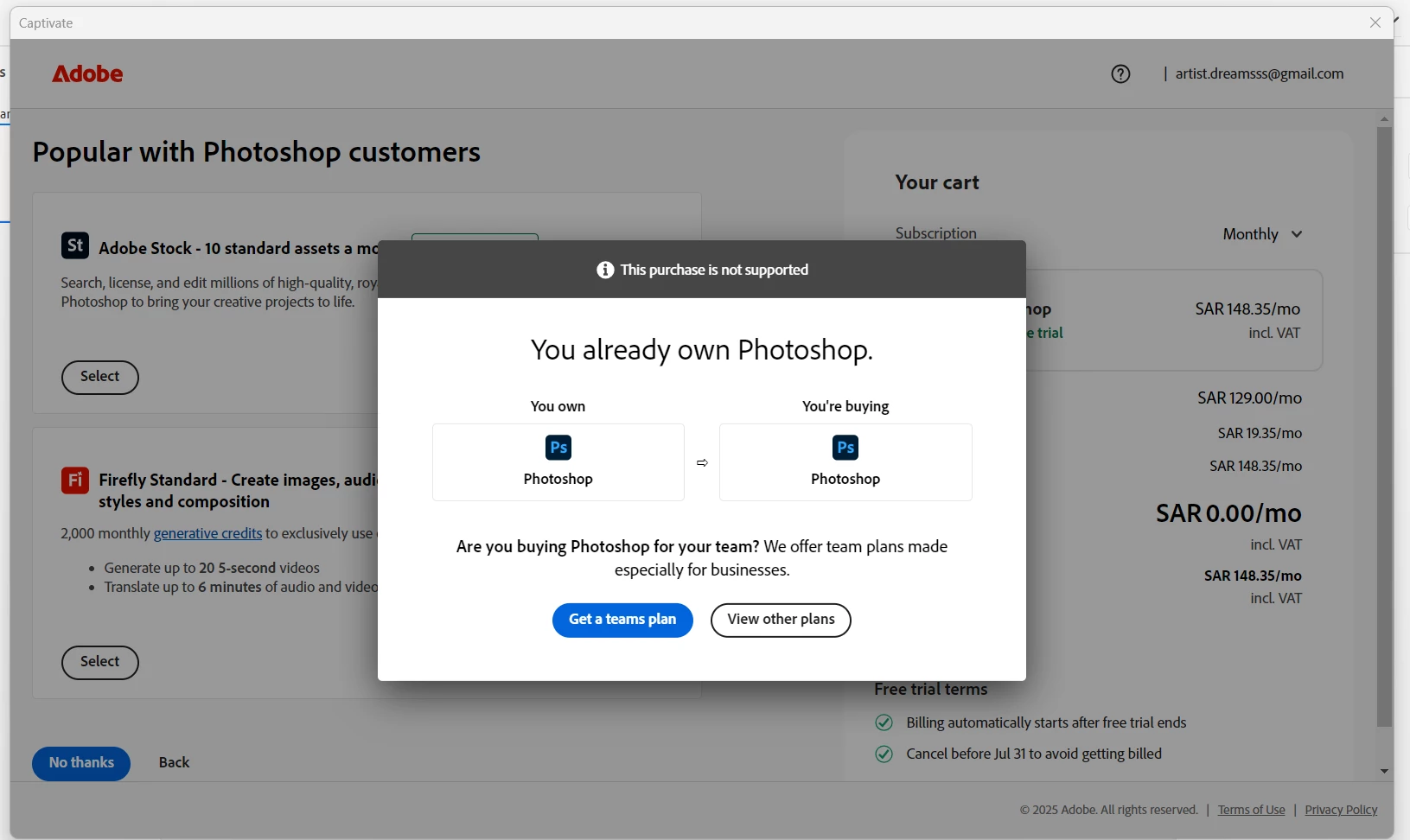Click the Photoshop icon under You're buying
Viewport: 1410px width, 840px height.
(x=845, y=448)
